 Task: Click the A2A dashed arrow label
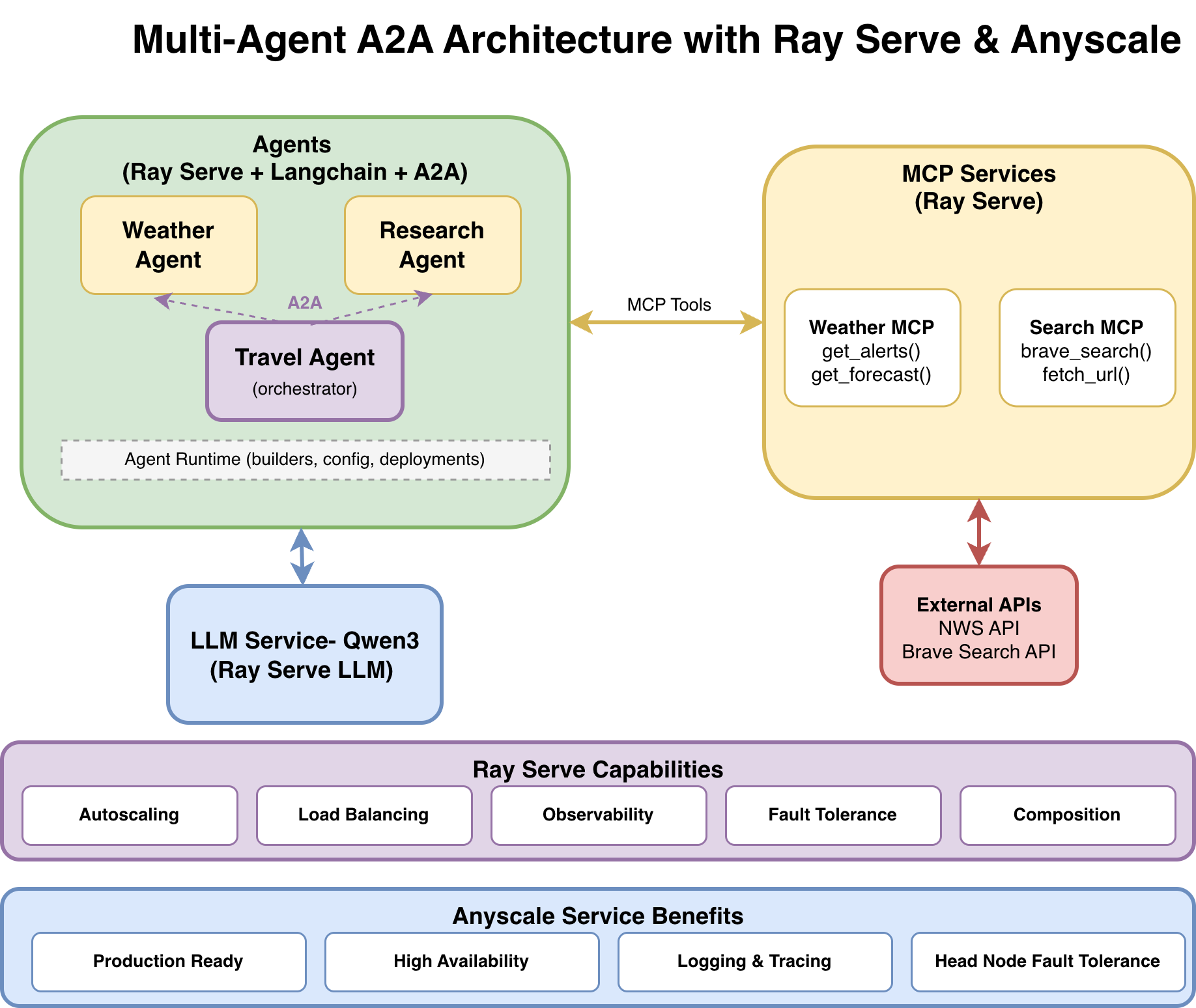click(x=306, y=302)
